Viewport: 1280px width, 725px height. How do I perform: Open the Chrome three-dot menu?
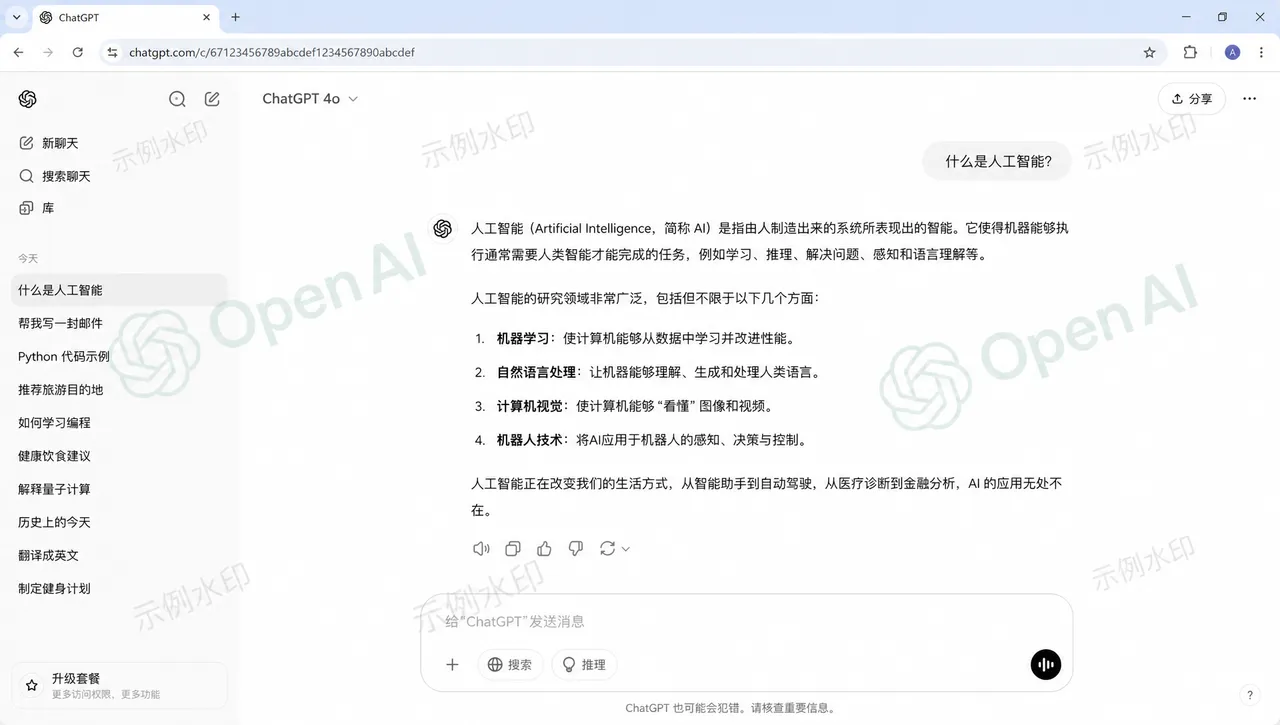tap(1262, 52)
